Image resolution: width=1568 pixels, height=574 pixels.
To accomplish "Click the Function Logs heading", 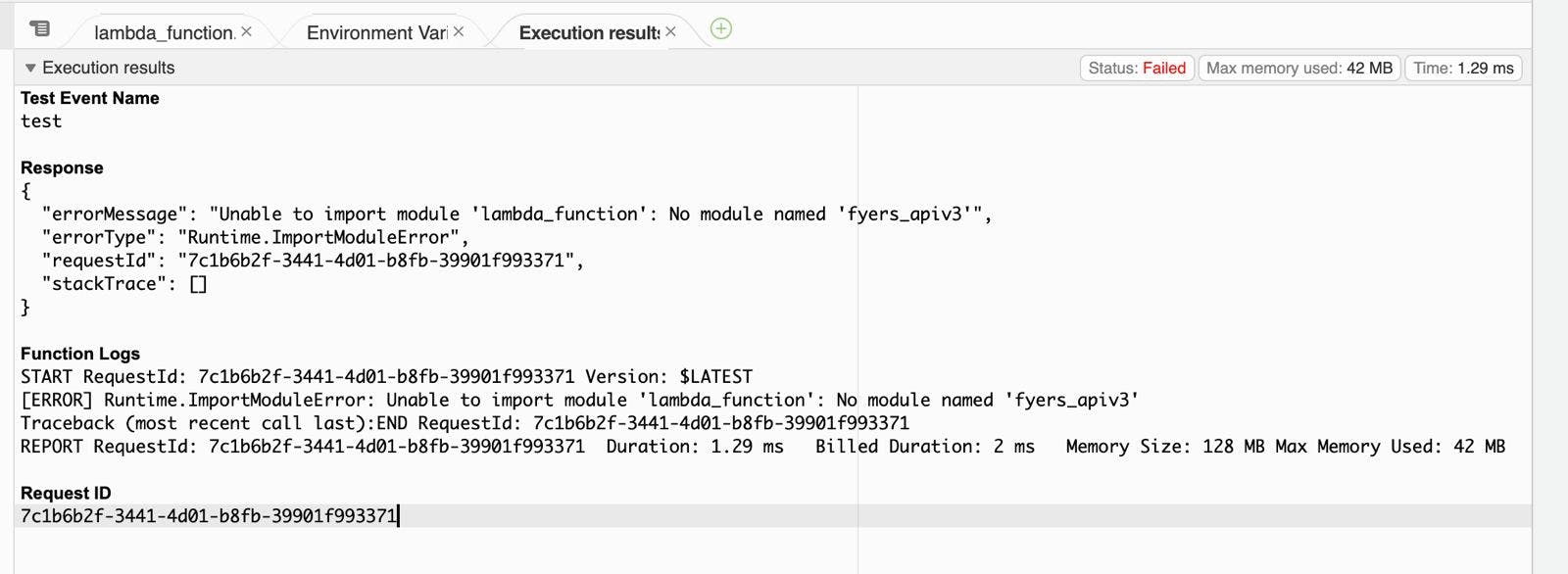I will pos(80,354).
